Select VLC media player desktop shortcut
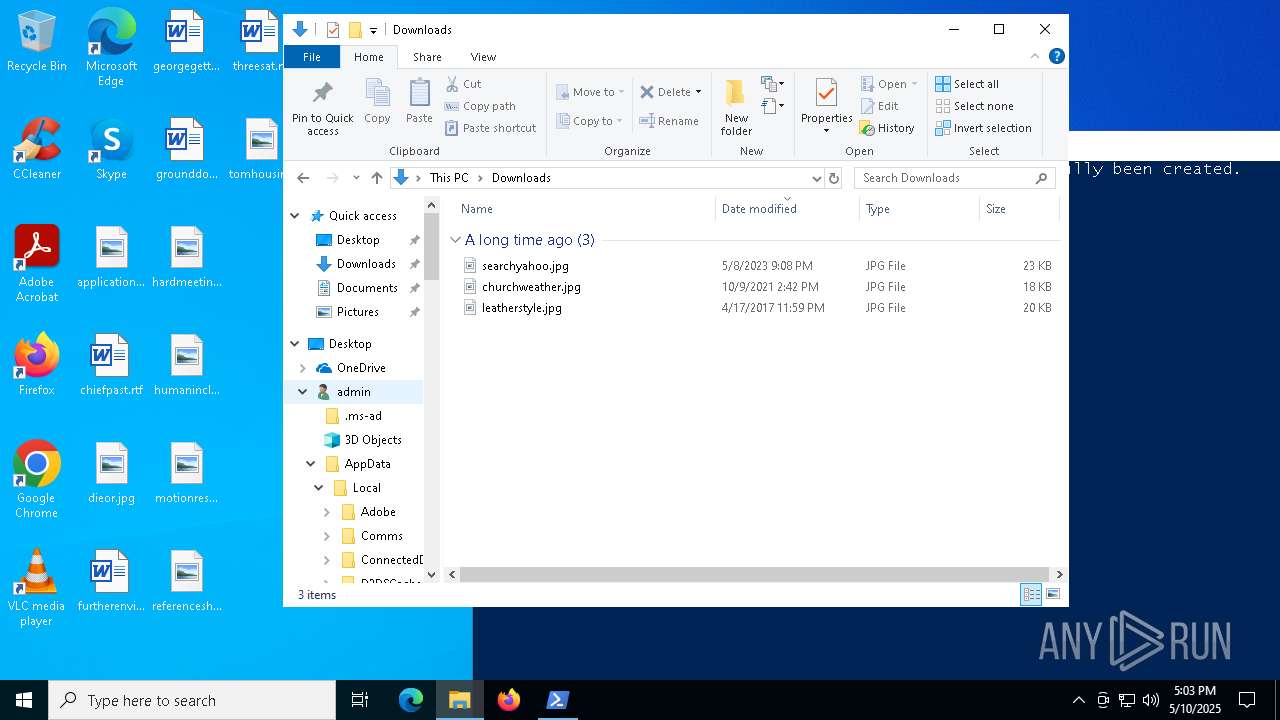This screenshot has height=720, width=1280. tap(37, 588)
